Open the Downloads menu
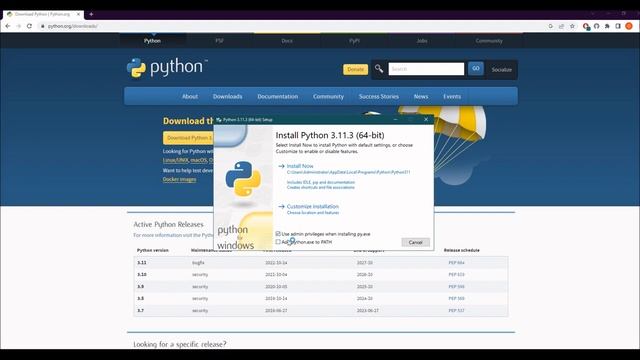 (227, 96)
